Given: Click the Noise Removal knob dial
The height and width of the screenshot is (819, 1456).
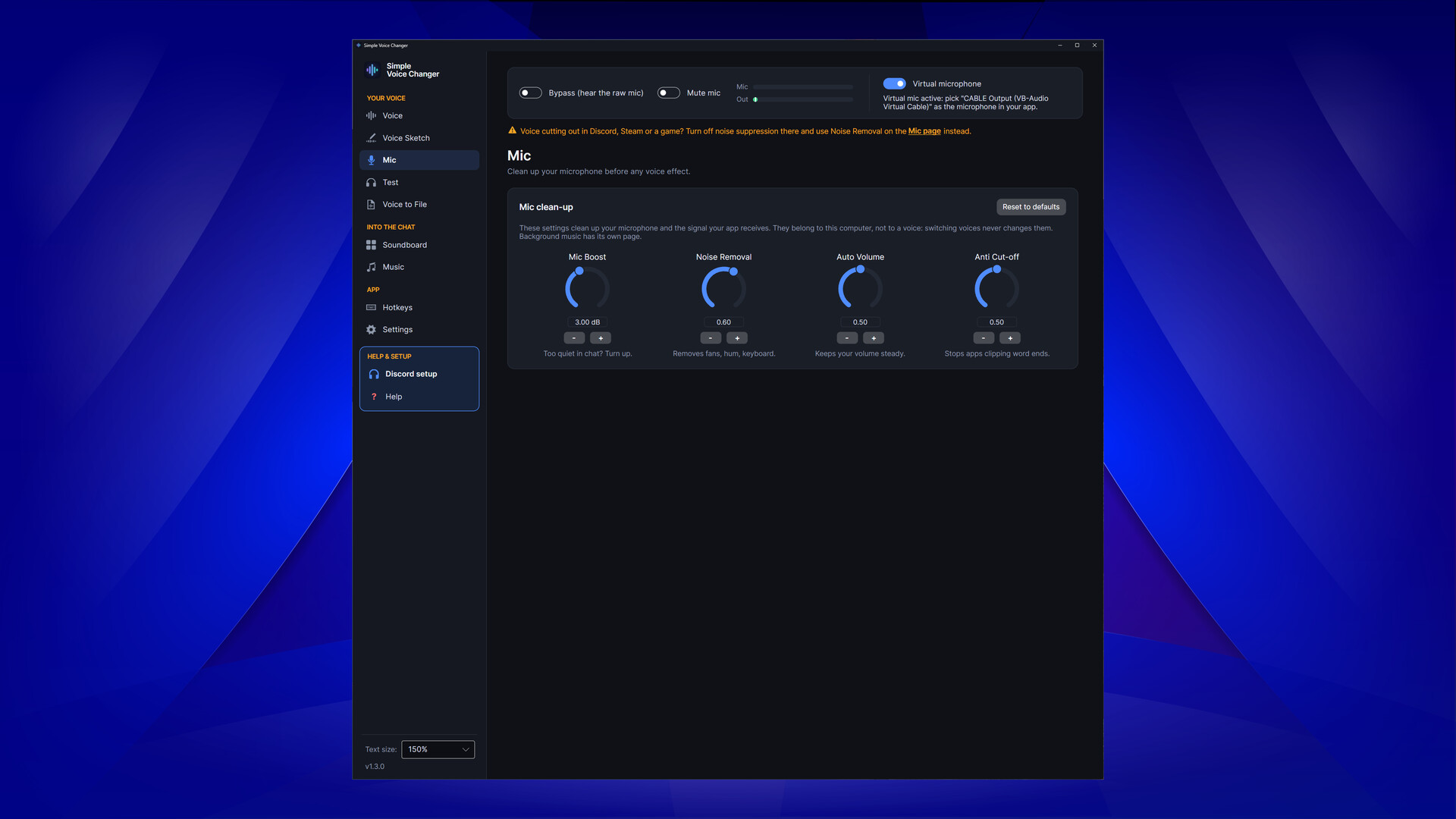Looking at the screenshot, I should point(724,288).
